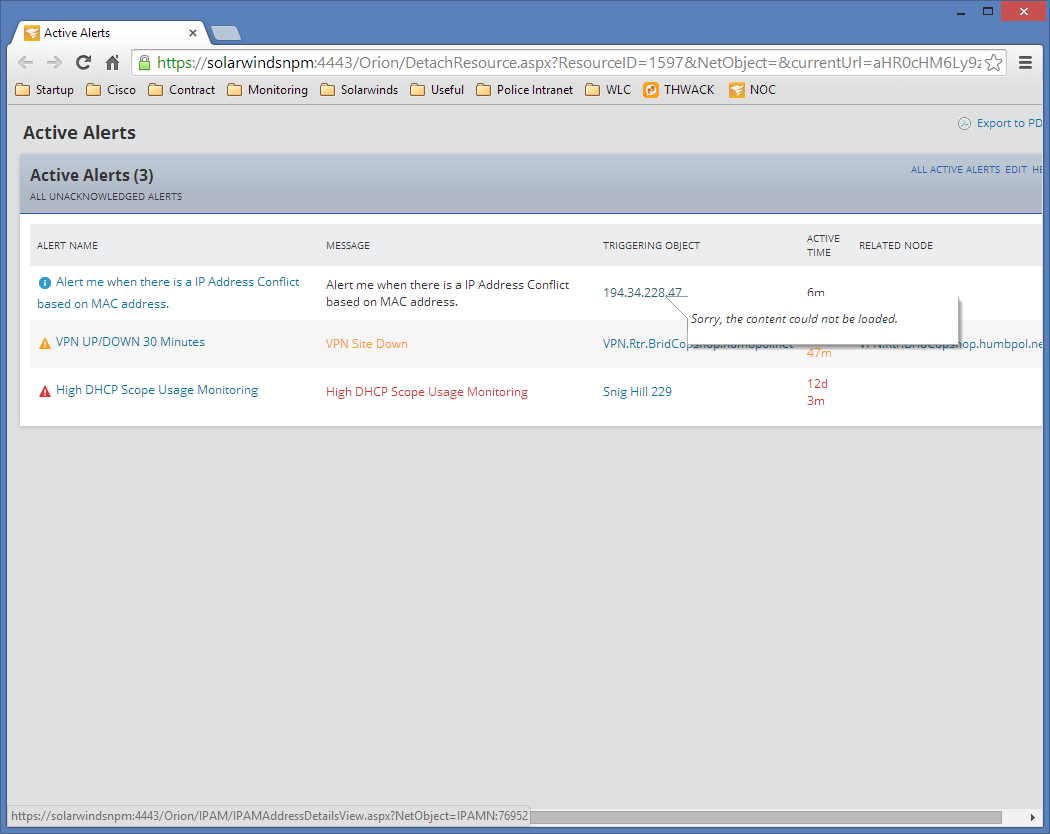The image size is (1050, 834).
Task: Open the VPN UP/DOWN 30 Minutes alert
Action: coord(131,342)
